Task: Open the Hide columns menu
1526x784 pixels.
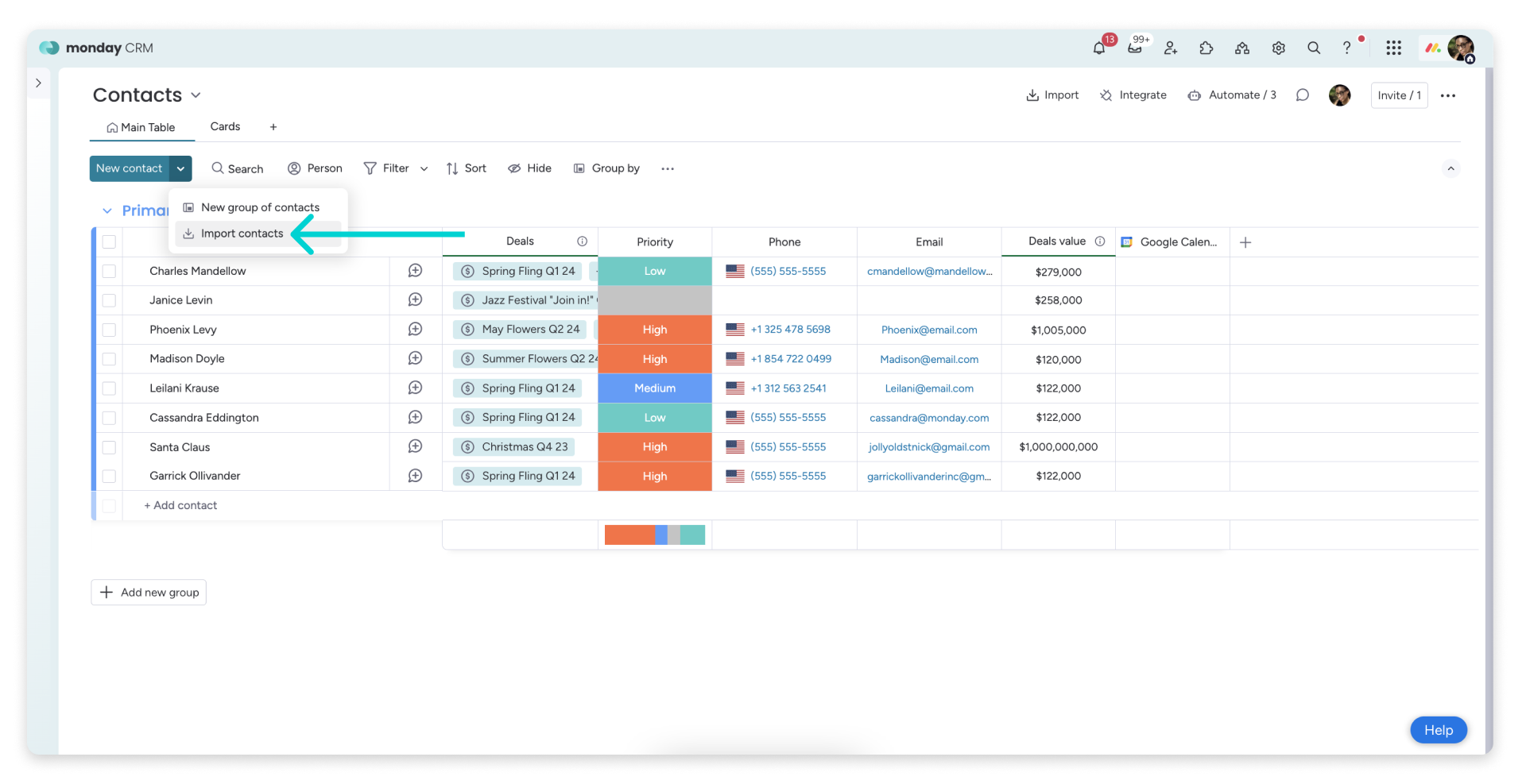Action: pyautogui.click(x=529, y=168)
